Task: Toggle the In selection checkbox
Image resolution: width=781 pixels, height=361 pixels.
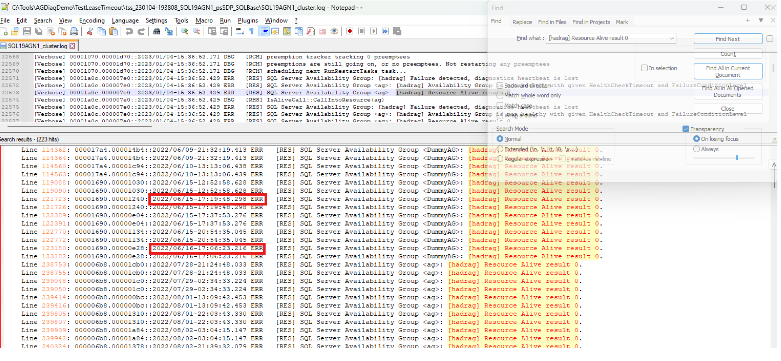Action: click(x=645, y=68)
